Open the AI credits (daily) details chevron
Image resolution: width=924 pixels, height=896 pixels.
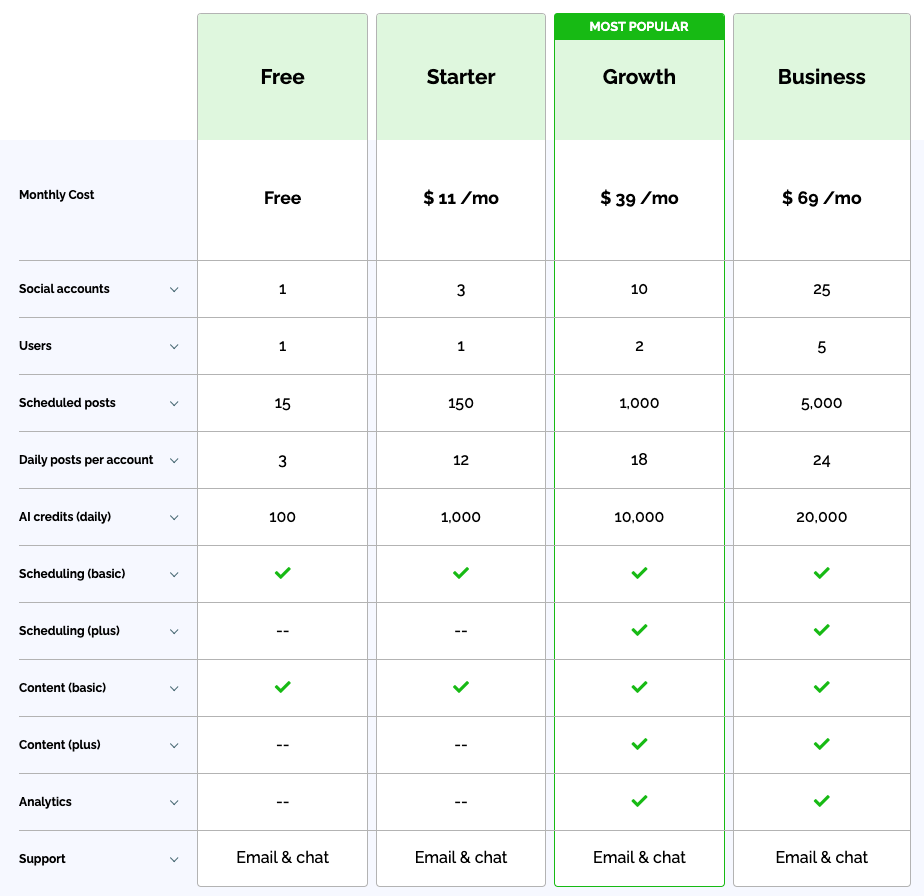pos(174,518)
